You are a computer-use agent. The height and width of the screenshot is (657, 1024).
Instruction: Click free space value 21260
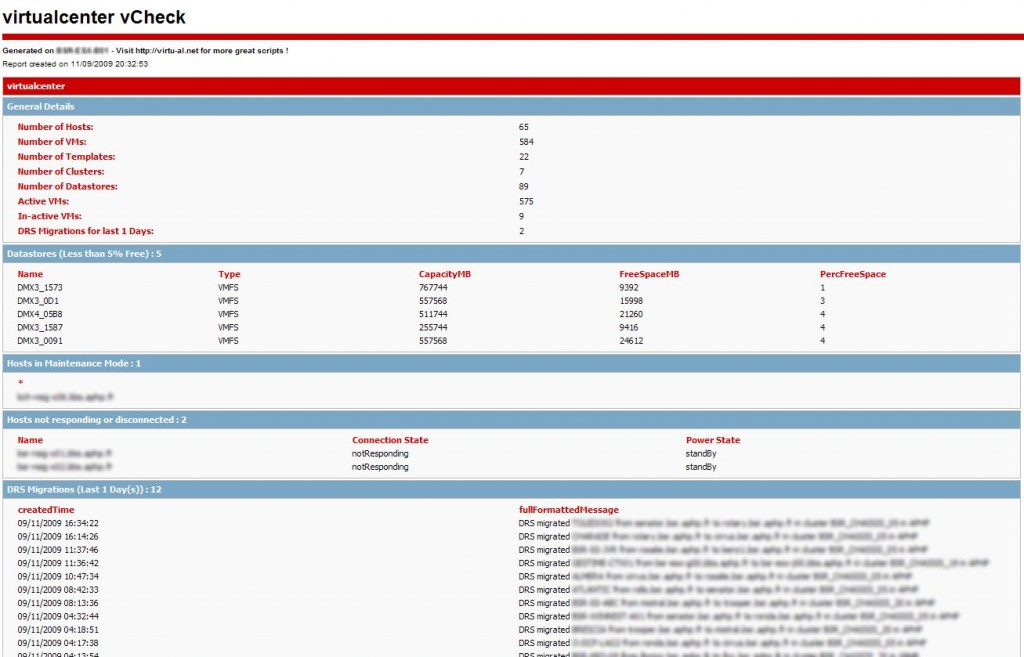pos(631,314)
